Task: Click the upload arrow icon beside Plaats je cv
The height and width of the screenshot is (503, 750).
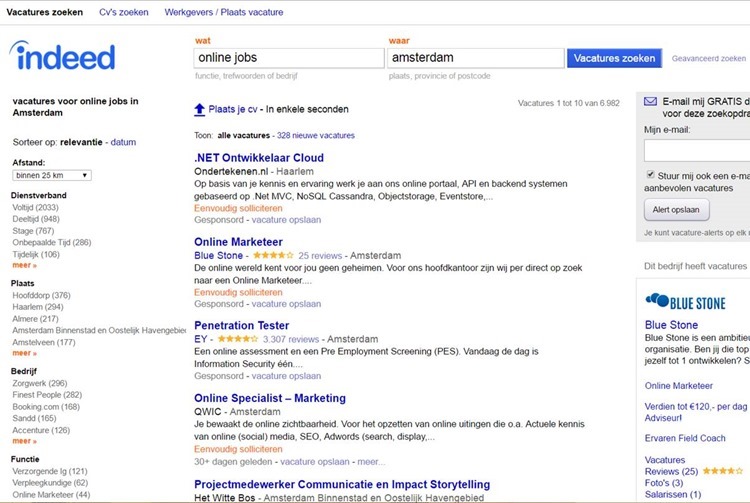Action: tap(199, 109)
